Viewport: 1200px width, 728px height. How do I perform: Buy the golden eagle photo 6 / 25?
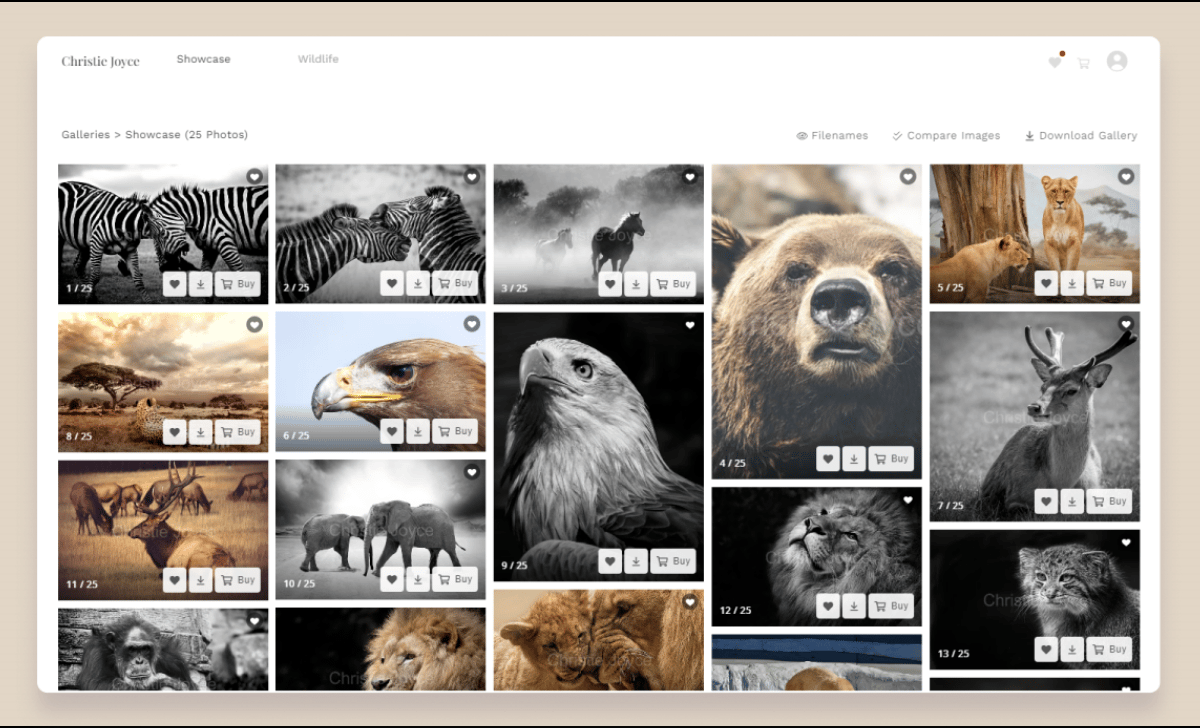pos(455,432)
